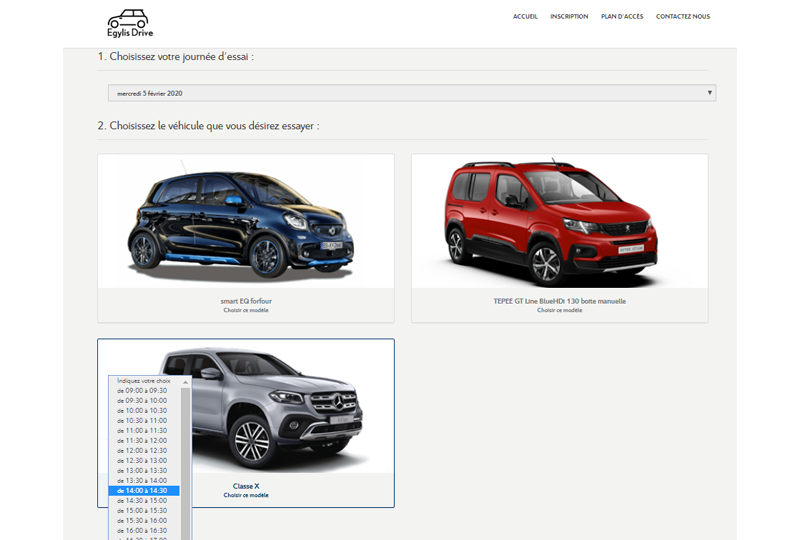
Task: Choose slot de 14:30 à 15:00
Action: pos(144,500)
